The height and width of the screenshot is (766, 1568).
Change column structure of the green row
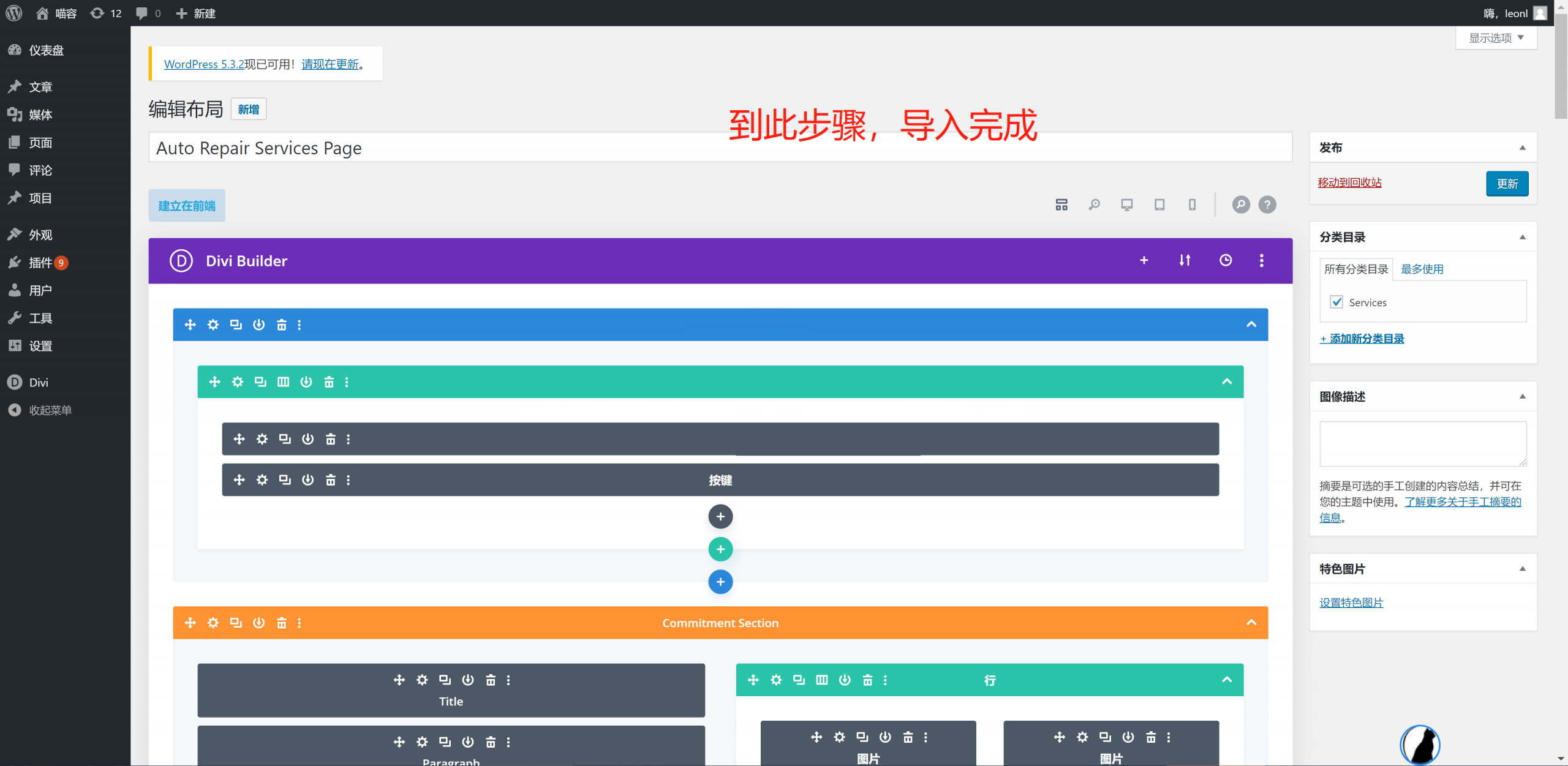tap(283, 381)
